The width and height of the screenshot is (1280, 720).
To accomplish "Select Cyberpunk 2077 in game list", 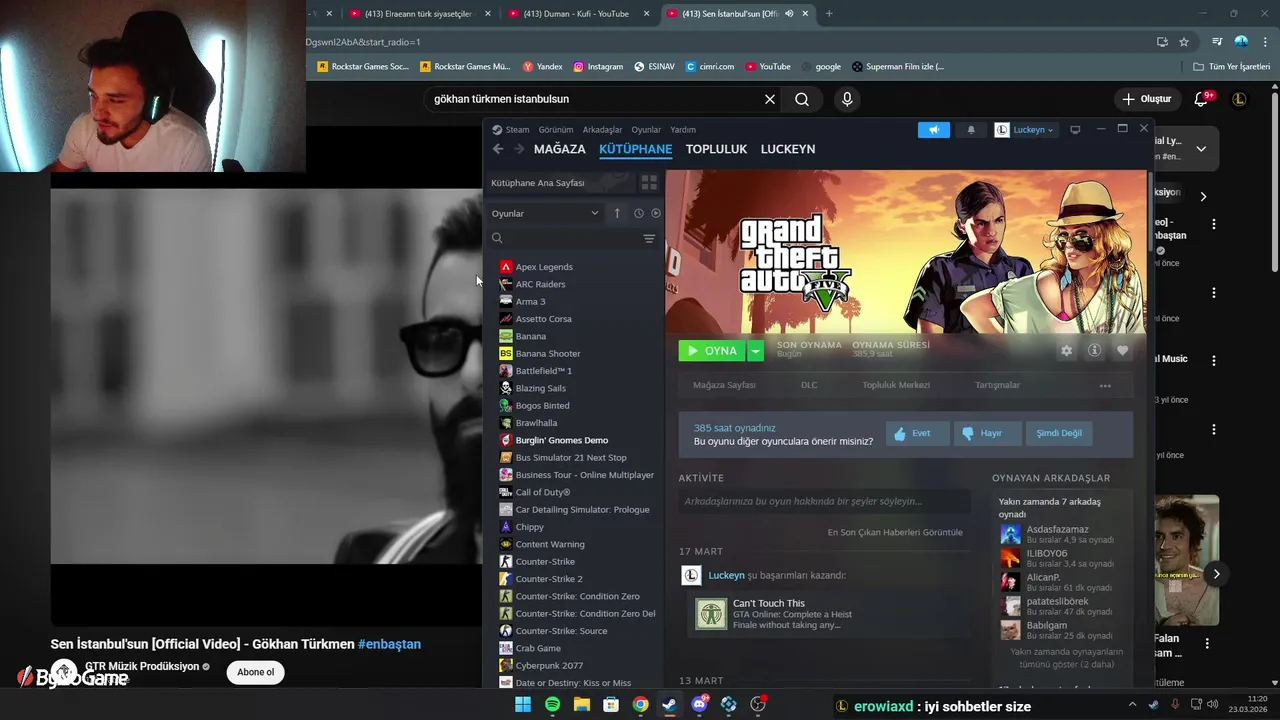I will tap(549, 665).
